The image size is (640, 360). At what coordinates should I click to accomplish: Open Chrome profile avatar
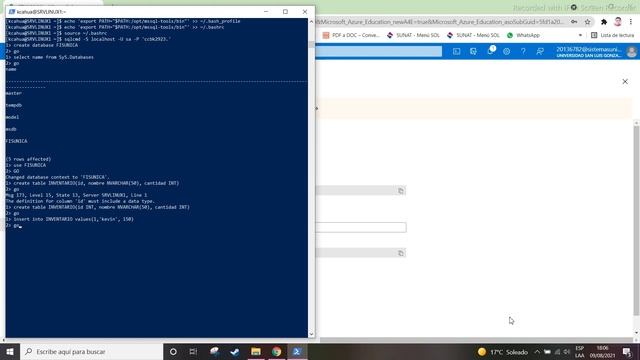[618, 22]
